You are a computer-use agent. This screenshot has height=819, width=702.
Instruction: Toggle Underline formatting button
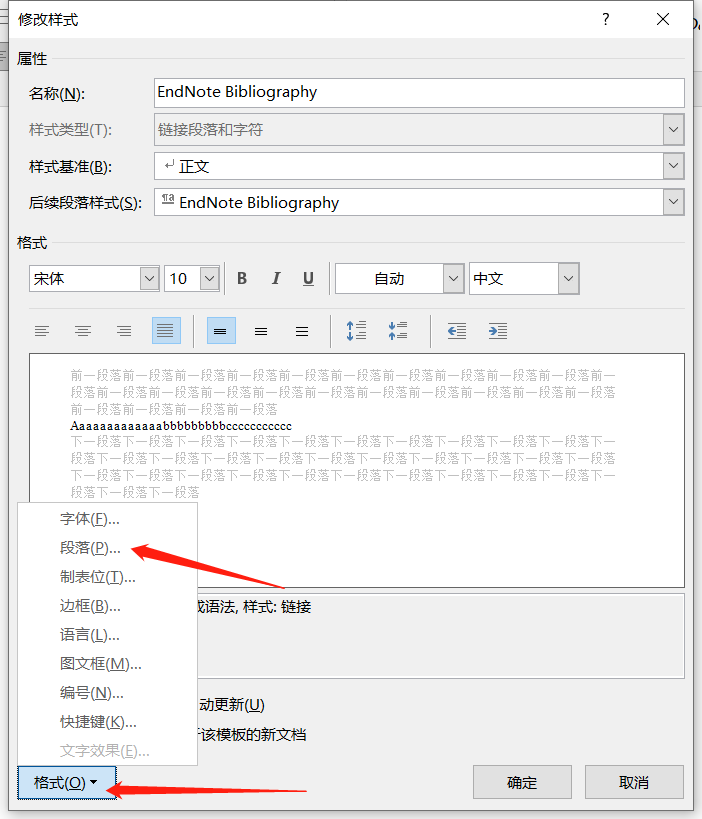click(308, 279)
